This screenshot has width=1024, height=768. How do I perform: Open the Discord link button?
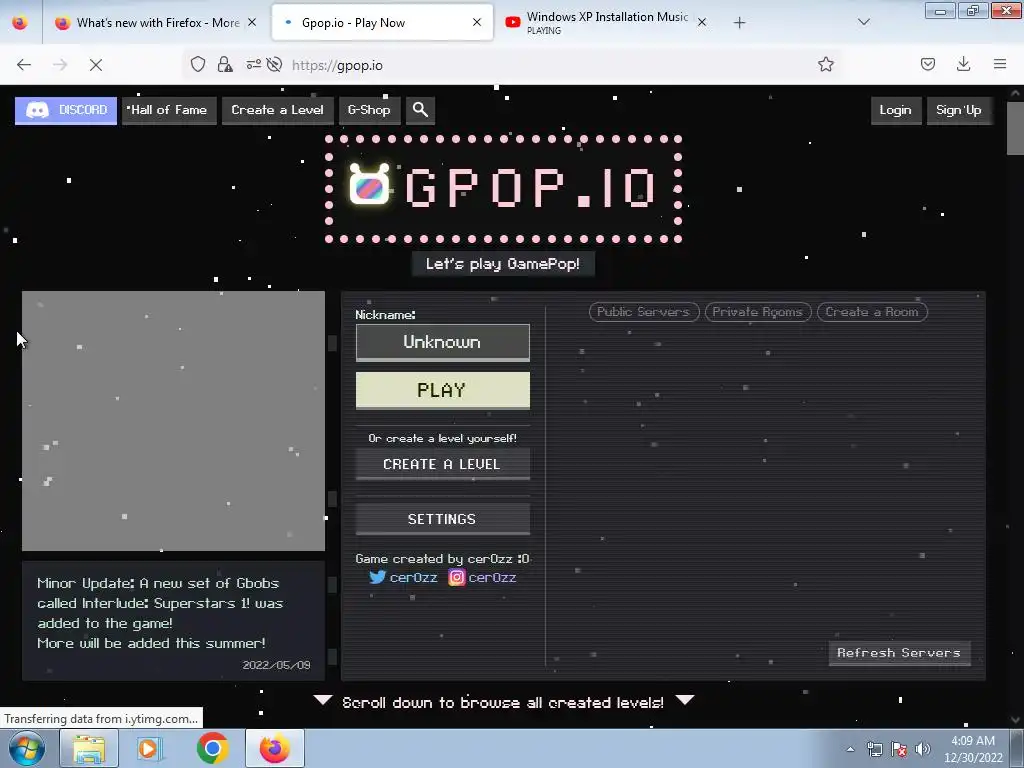[x=66, y=110]
